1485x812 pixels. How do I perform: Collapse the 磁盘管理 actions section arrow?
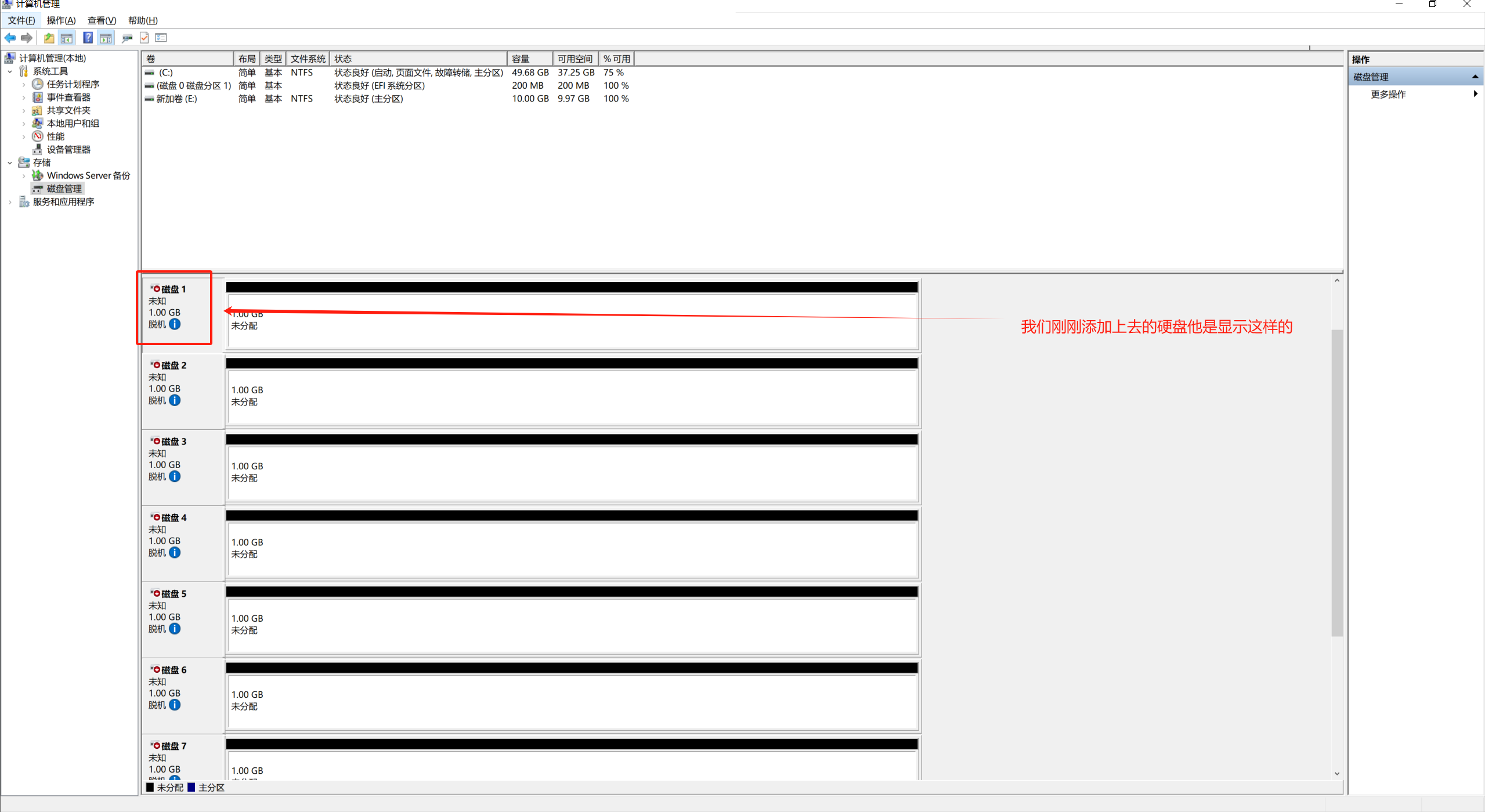click(1475, 77)
